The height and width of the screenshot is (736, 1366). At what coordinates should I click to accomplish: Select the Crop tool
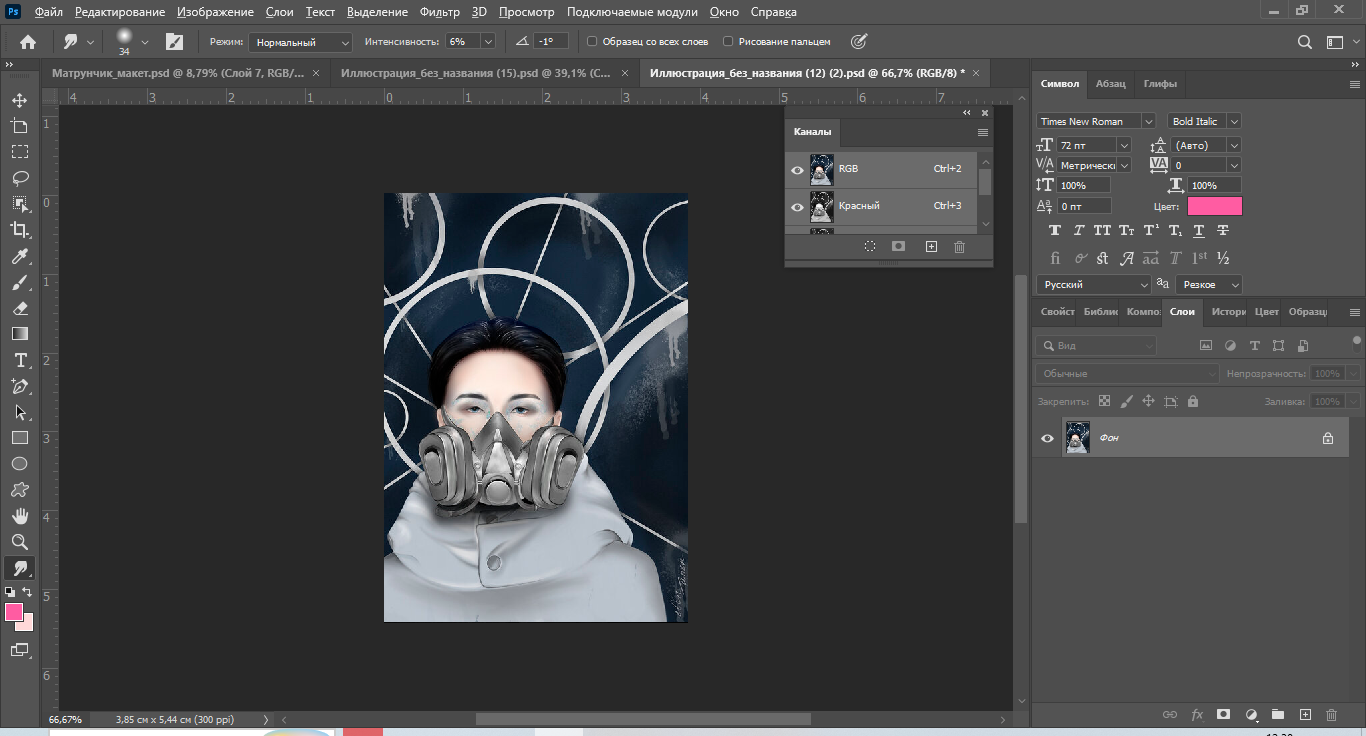pos(19,230)
